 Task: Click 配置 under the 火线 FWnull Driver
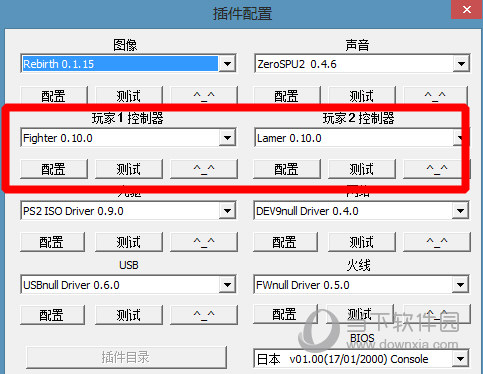coord(285,314)
